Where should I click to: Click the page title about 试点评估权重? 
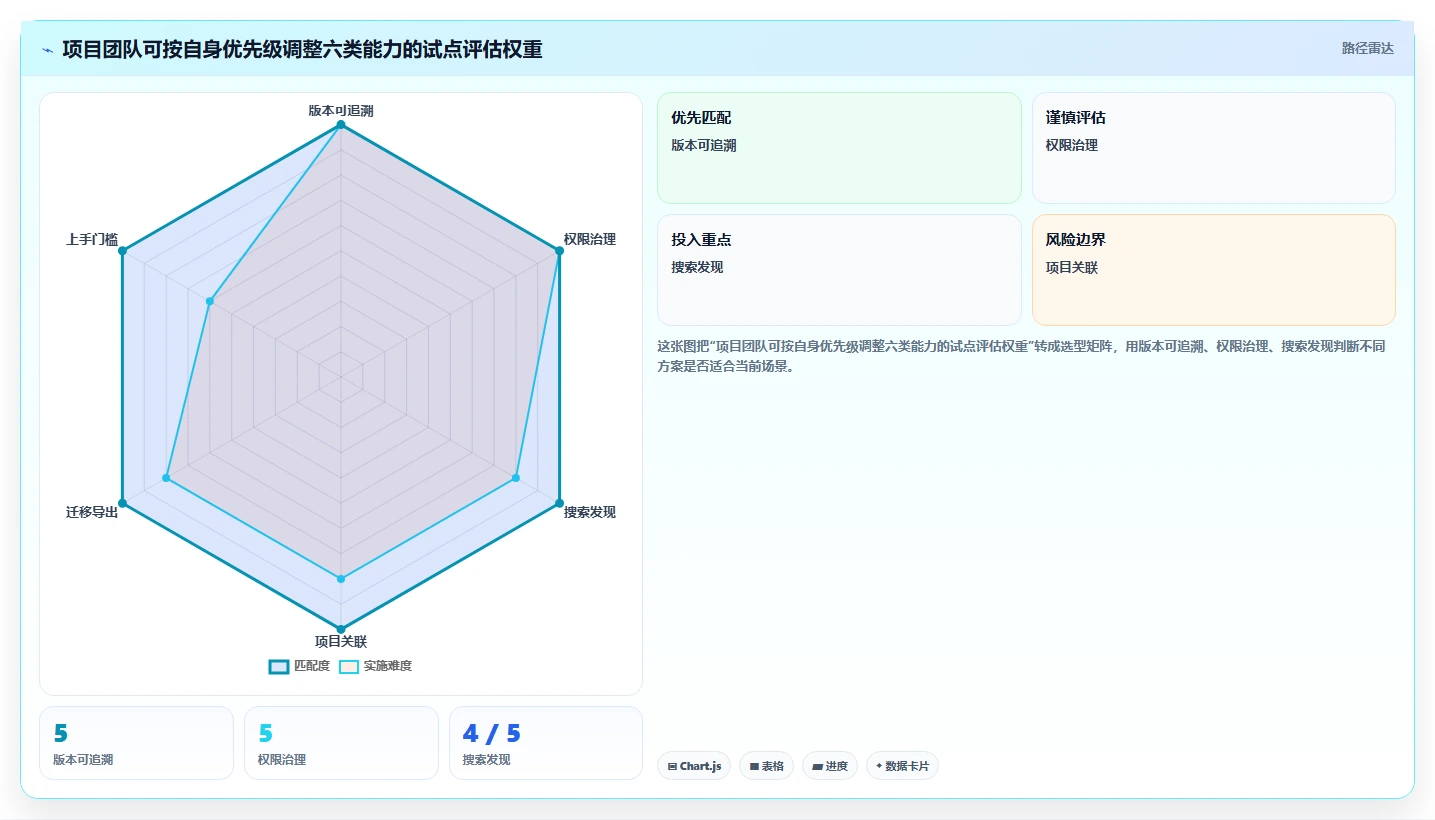click(x=302, y=49)
